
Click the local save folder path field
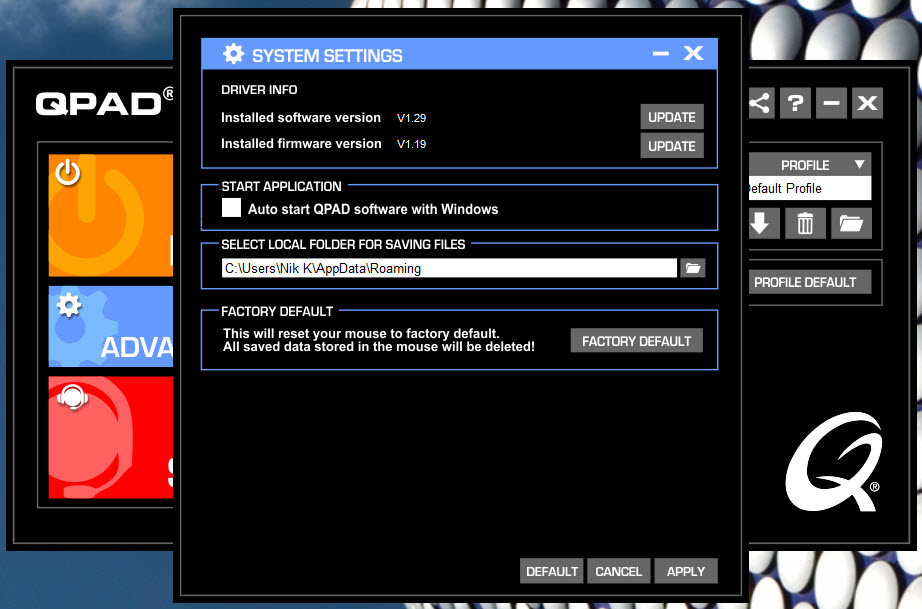449,268
